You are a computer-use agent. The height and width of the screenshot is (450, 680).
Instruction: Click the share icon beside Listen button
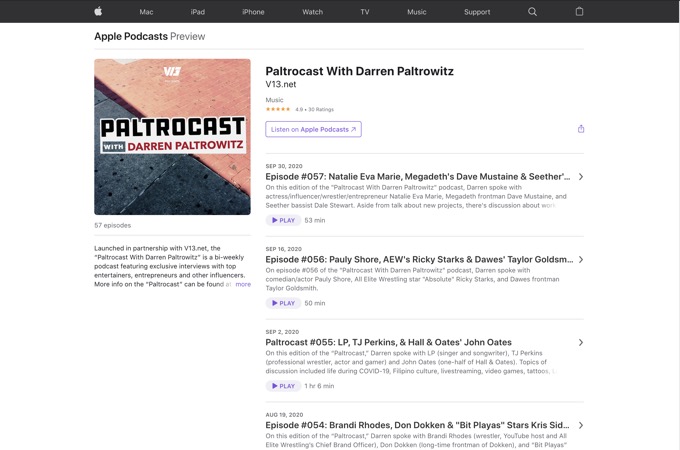point(581,129)
